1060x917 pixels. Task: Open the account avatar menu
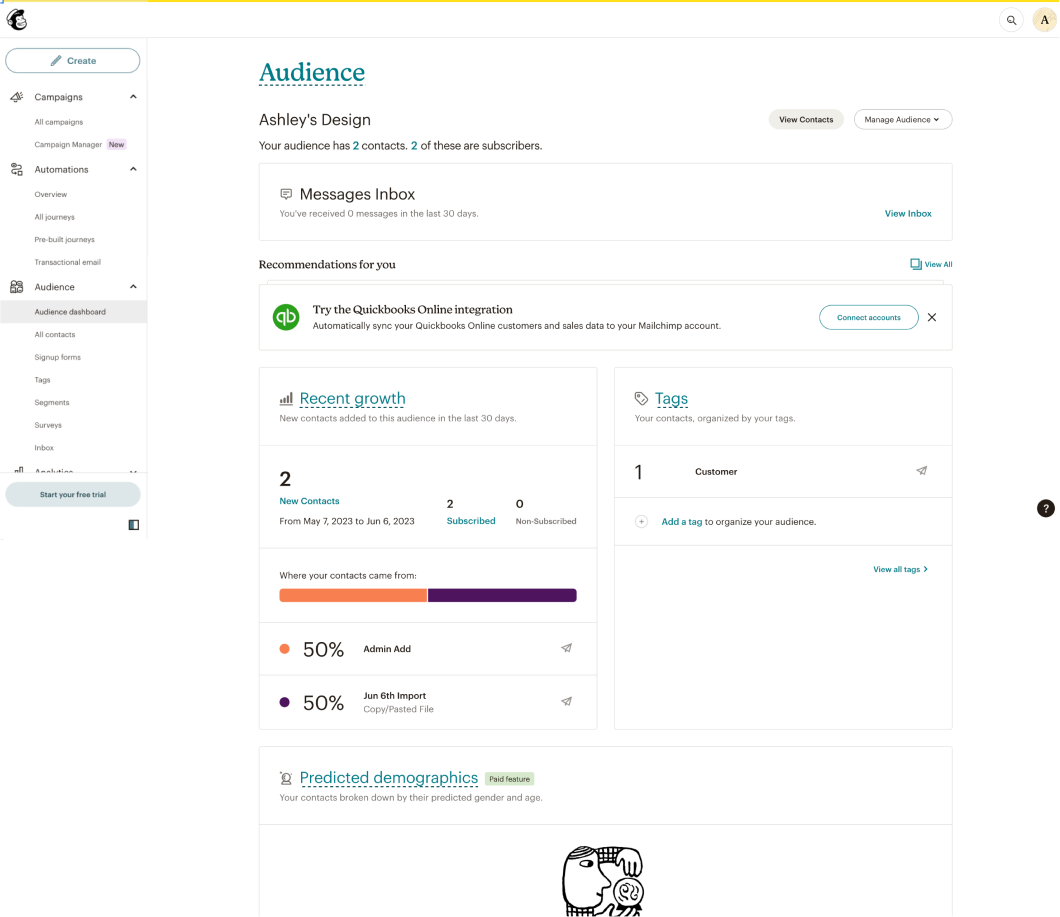point(1043,19)
